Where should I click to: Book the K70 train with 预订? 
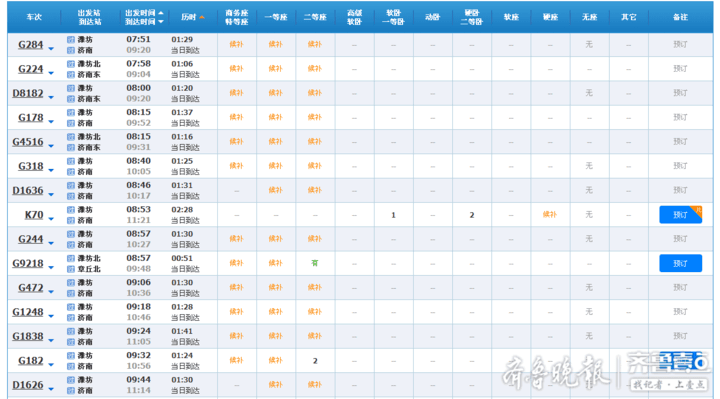[681, 215]
